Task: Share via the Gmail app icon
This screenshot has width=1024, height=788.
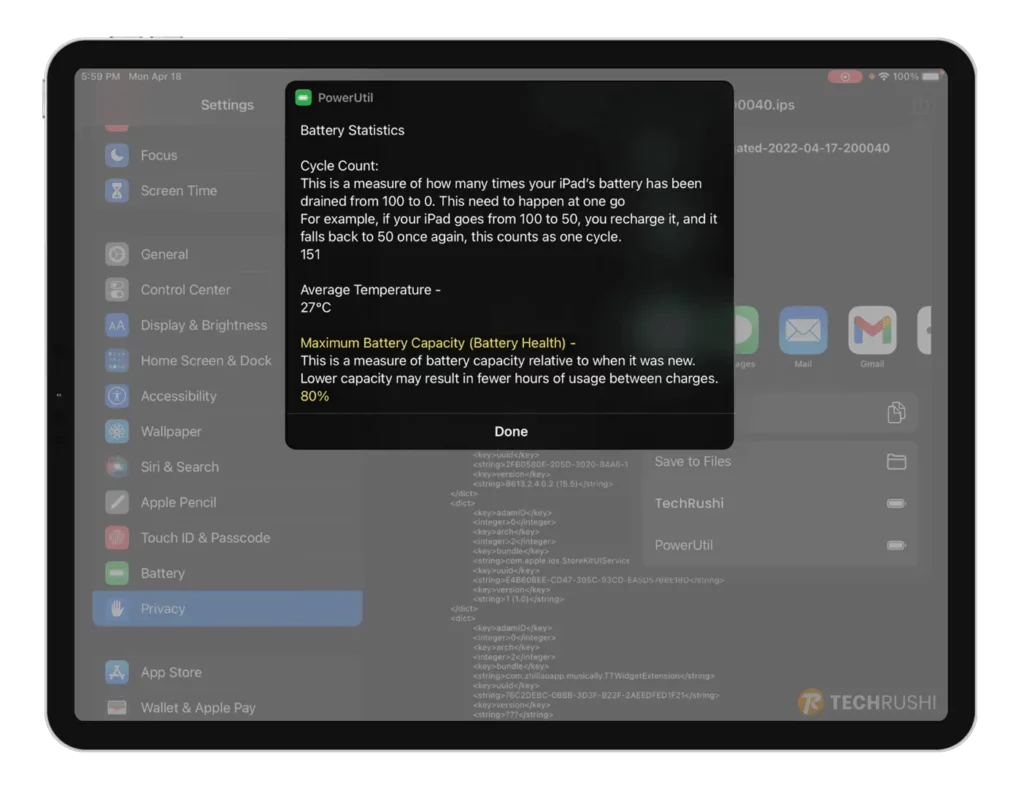Action: [x=872, y=330]
